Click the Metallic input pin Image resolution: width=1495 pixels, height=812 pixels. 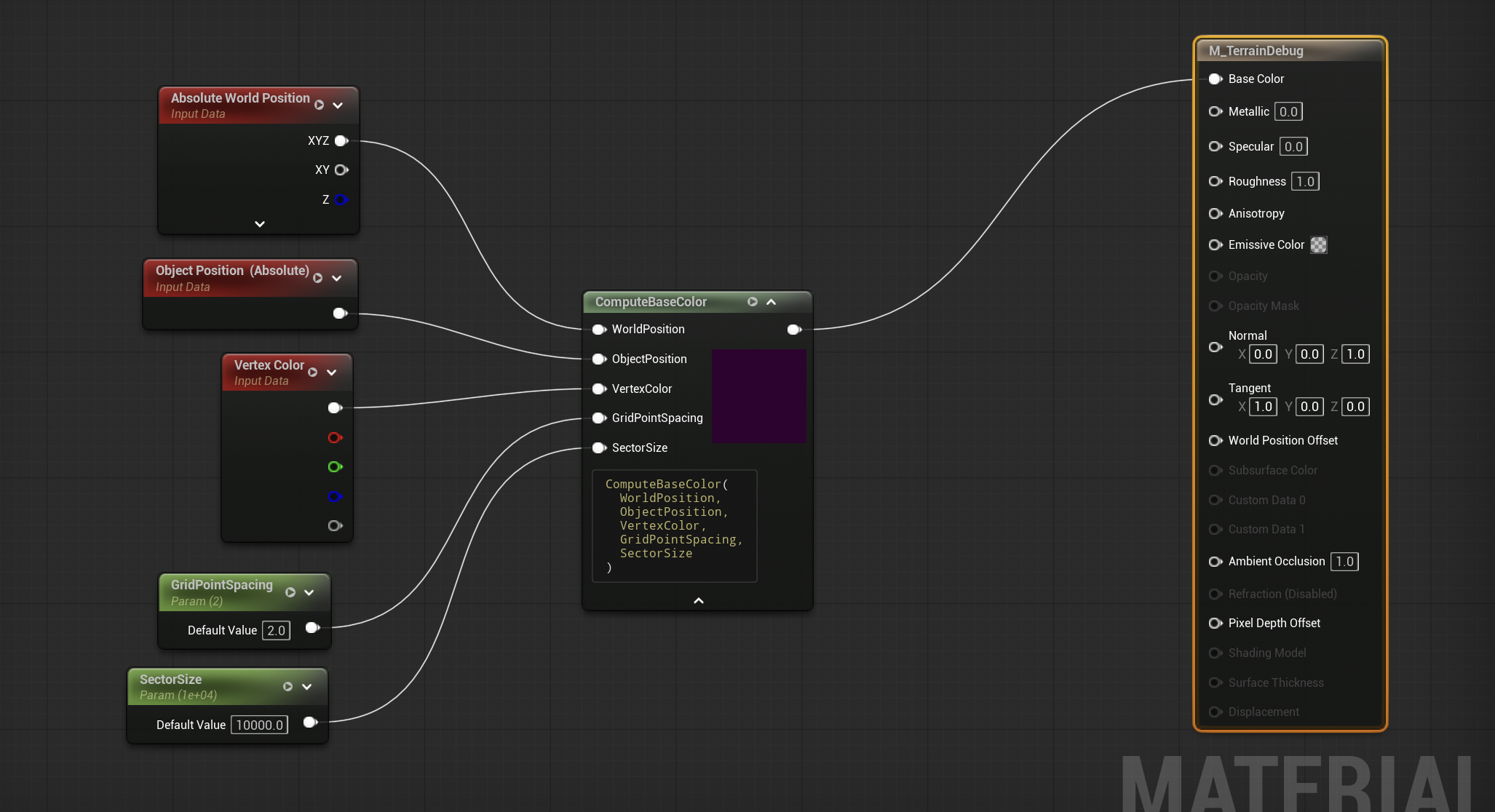pyautogui.click(x=1216, y=111)
